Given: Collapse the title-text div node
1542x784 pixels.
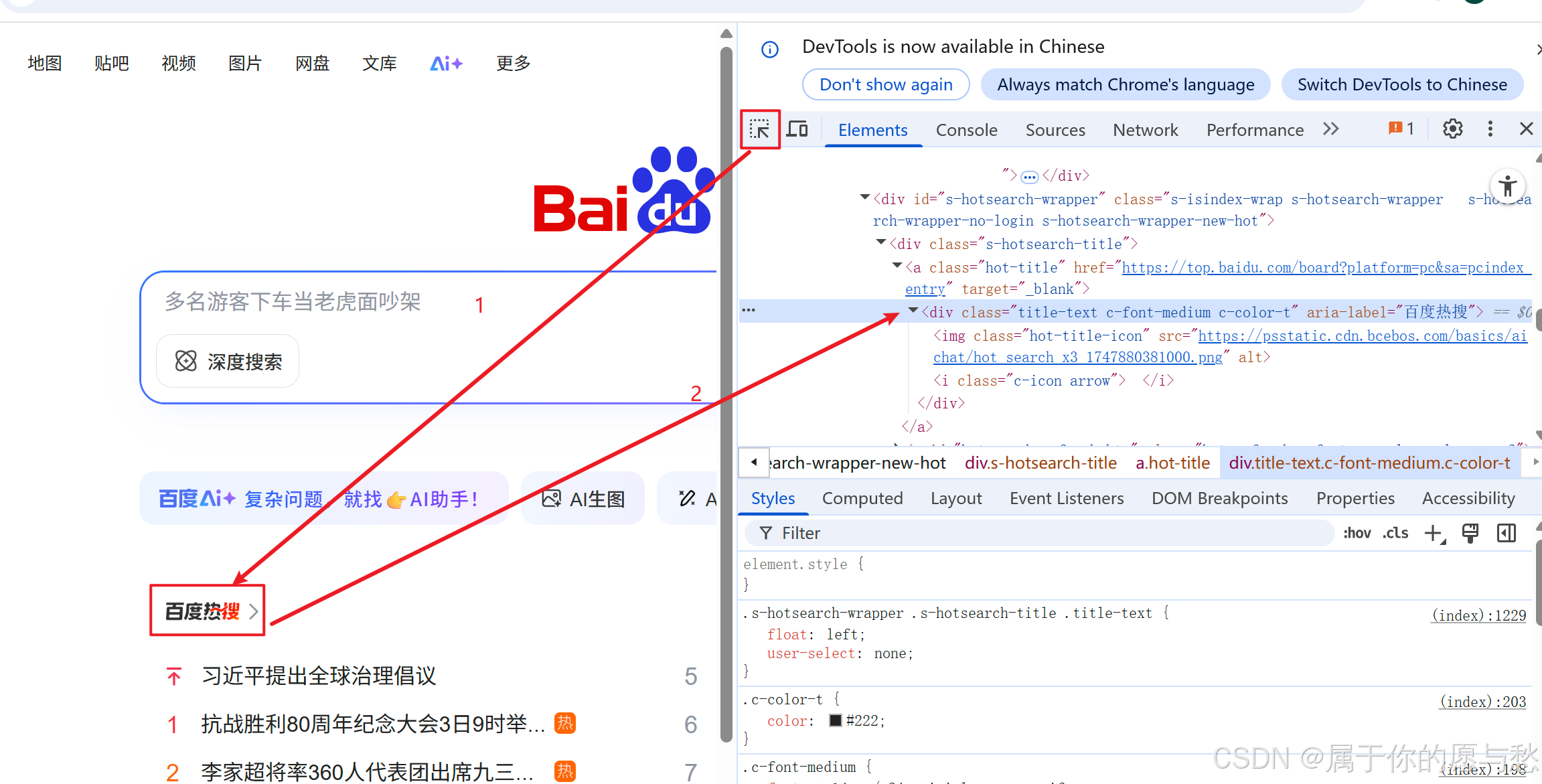Looking at the screenshot, I should (x=913, y=311).
